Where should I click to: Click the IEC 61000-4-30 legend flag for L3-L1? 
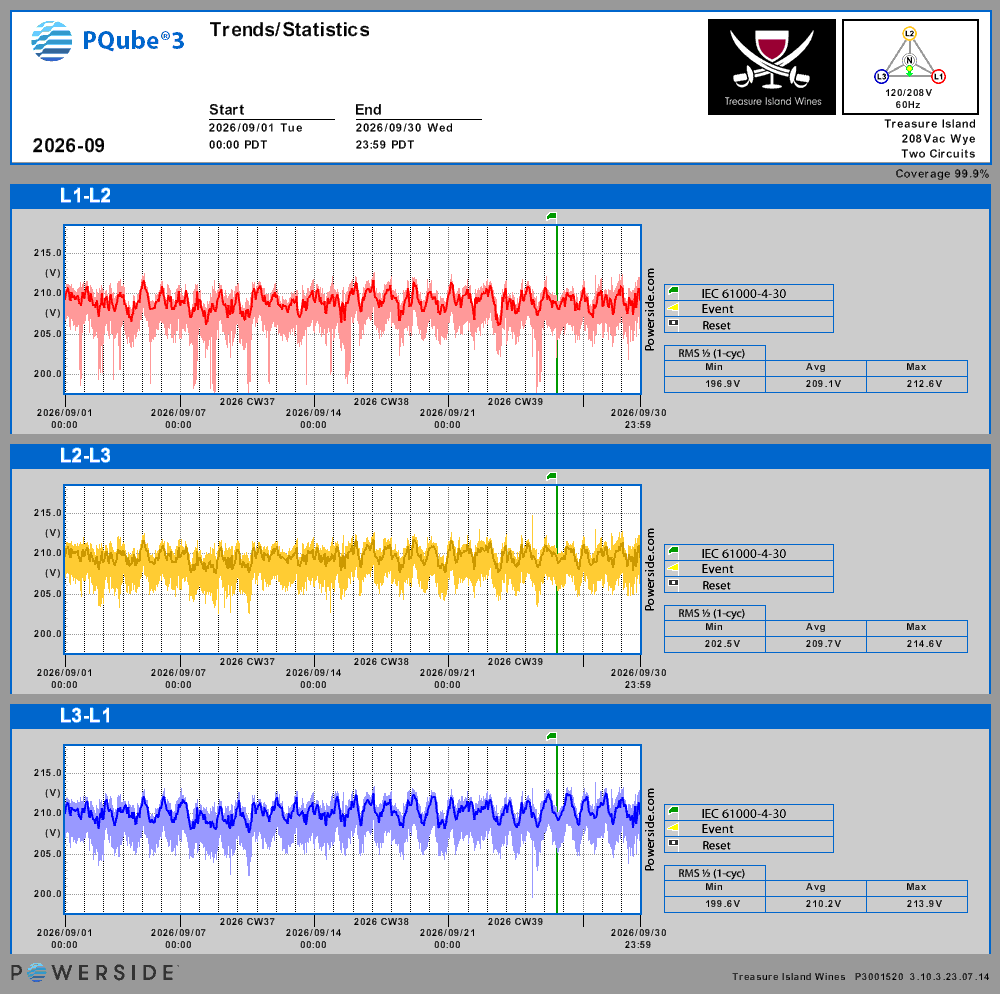[673, 812]
